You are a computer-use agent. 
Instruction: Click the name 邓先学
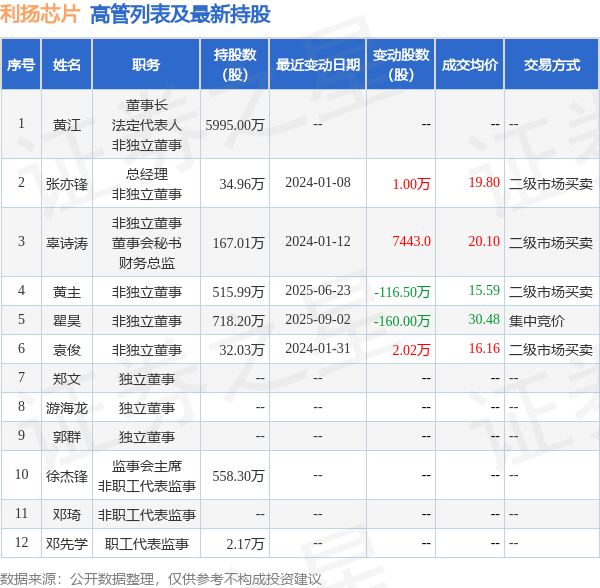[67, 544]
